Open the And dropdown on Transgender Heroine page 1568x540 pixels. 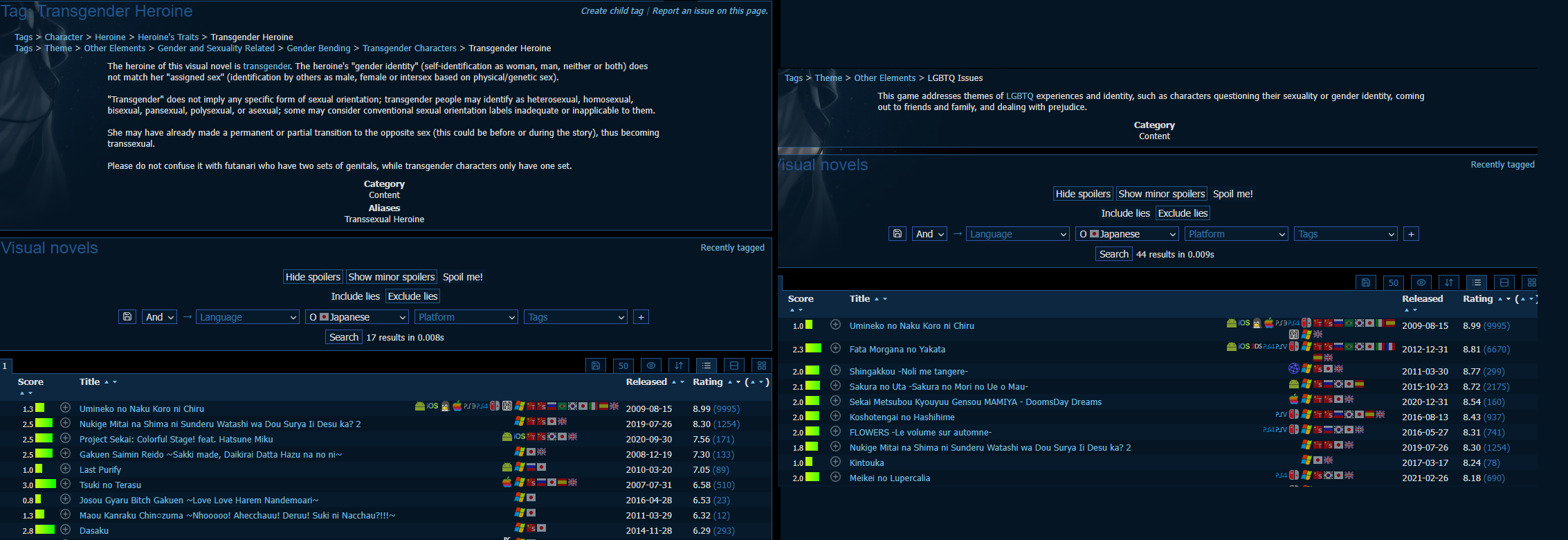tap(160, 317)
